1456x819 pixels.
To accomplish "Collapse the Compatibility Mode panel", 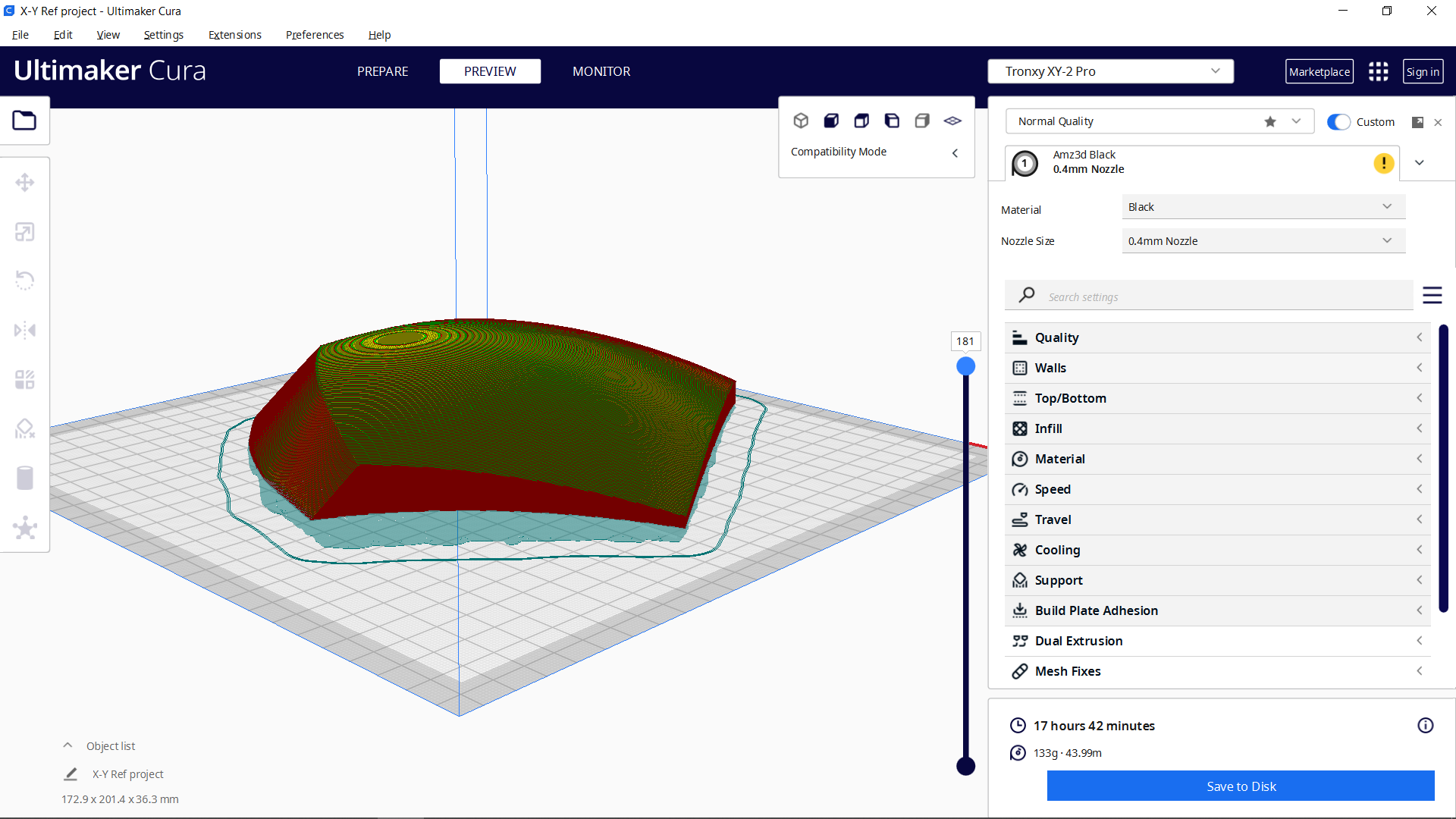I will 955,152.
